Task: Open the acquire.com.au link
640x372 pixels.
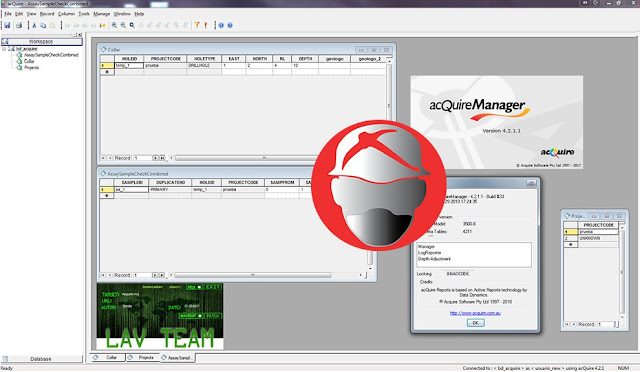Action: tap(475, 313)
